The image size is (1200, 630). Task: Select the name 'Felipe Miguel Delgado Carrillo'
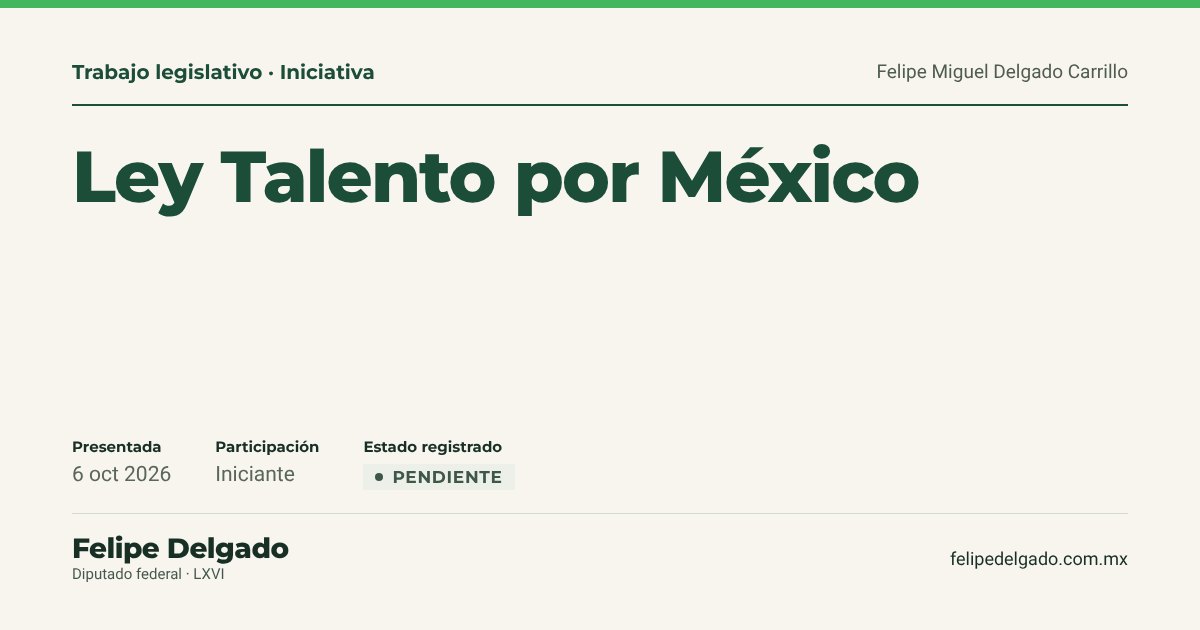[1002, 72]
